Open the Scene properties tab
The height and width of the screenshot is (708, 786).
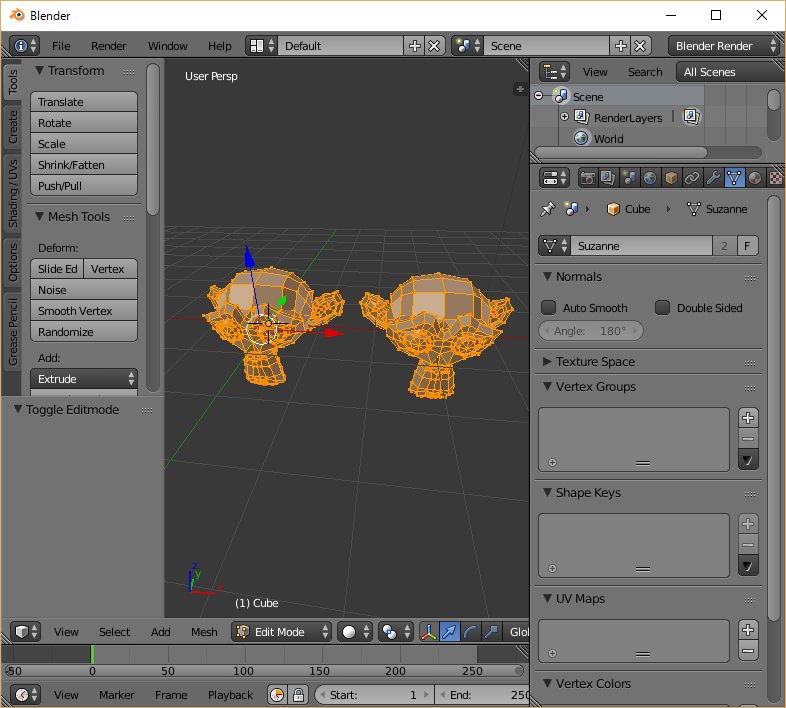(629, 178)
